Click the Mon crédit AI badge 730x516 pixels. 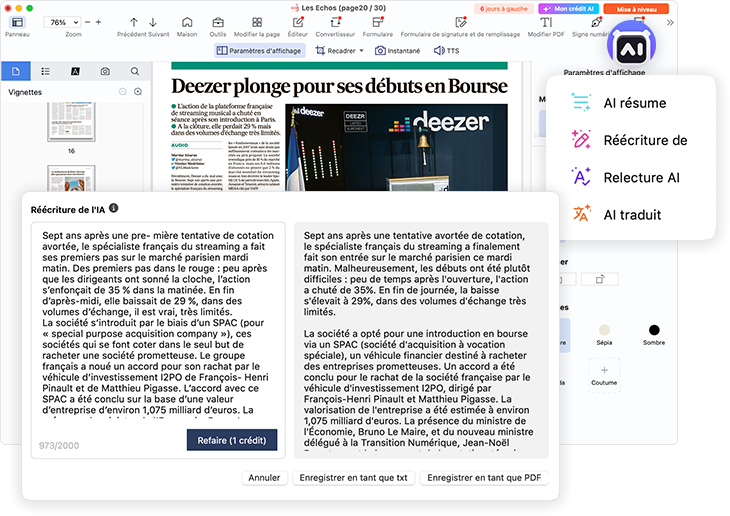click(568, 9)
